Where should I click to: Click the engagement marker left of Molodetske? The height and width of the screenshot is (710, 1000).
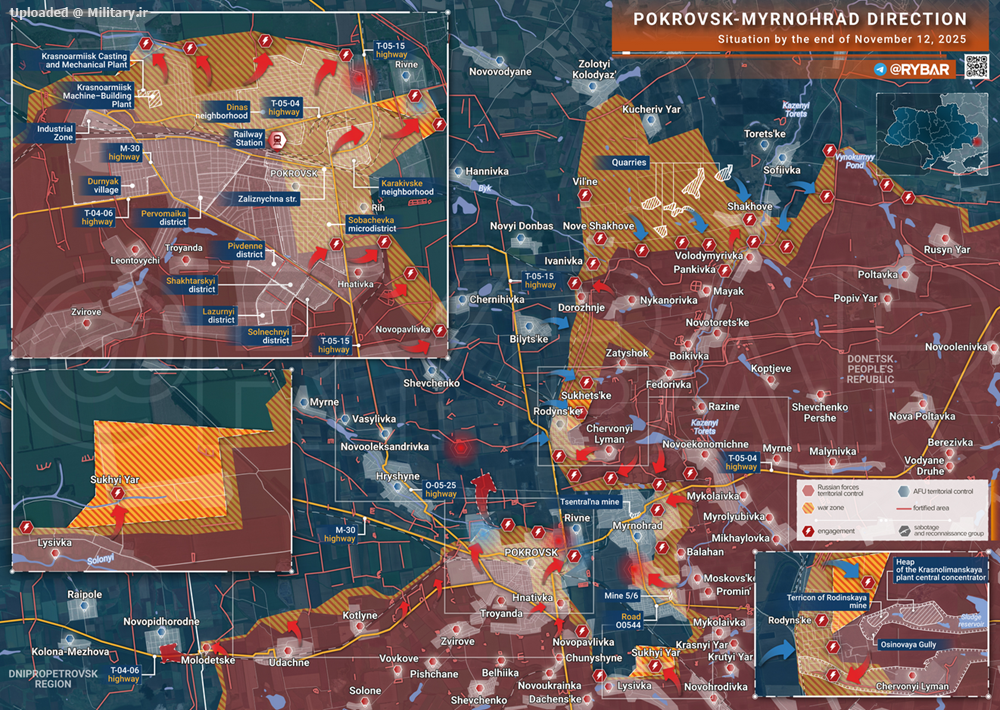click(x=161, y=650)
